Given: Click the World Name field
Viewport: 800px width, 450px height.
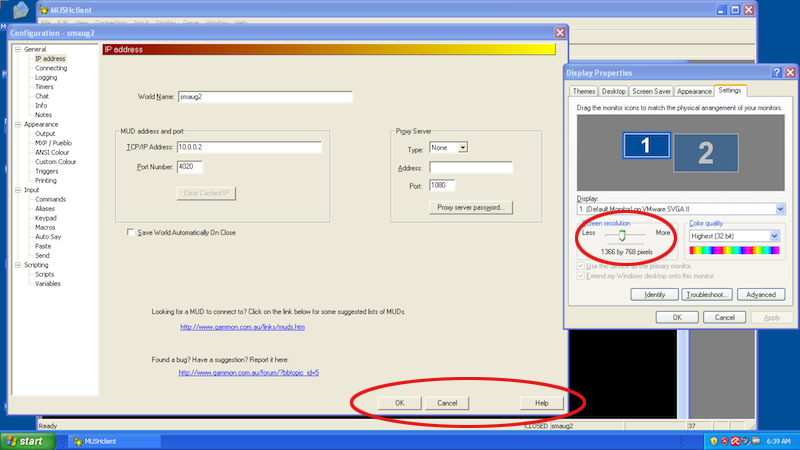Looking at the screenshot, I should tap(265, 97).
